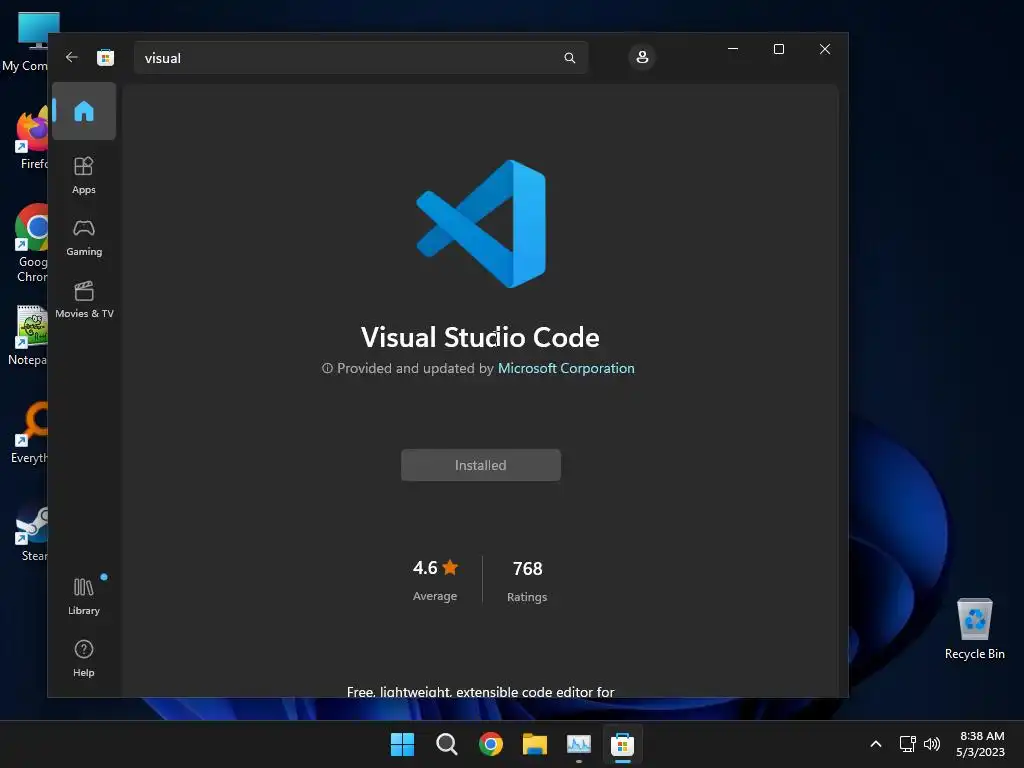
Task: Select the Firefox desktop shortcut
Action: tap(31, 138)
